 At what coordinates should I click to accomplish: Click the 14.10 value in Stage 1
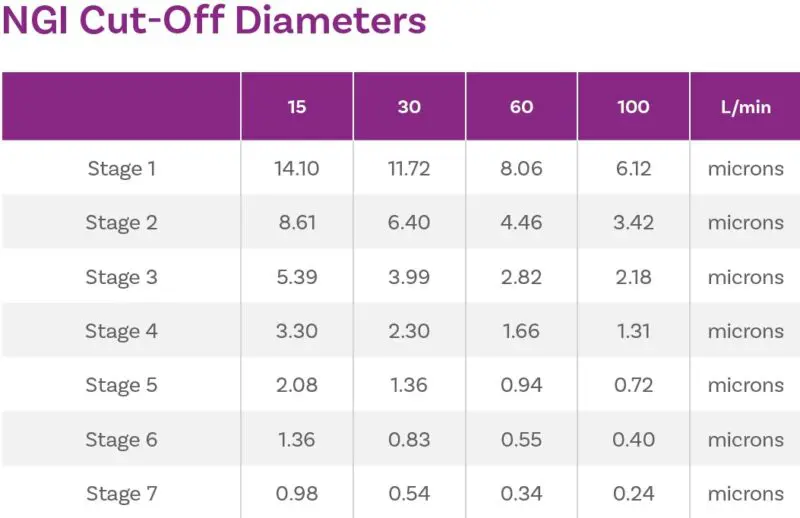297,169
